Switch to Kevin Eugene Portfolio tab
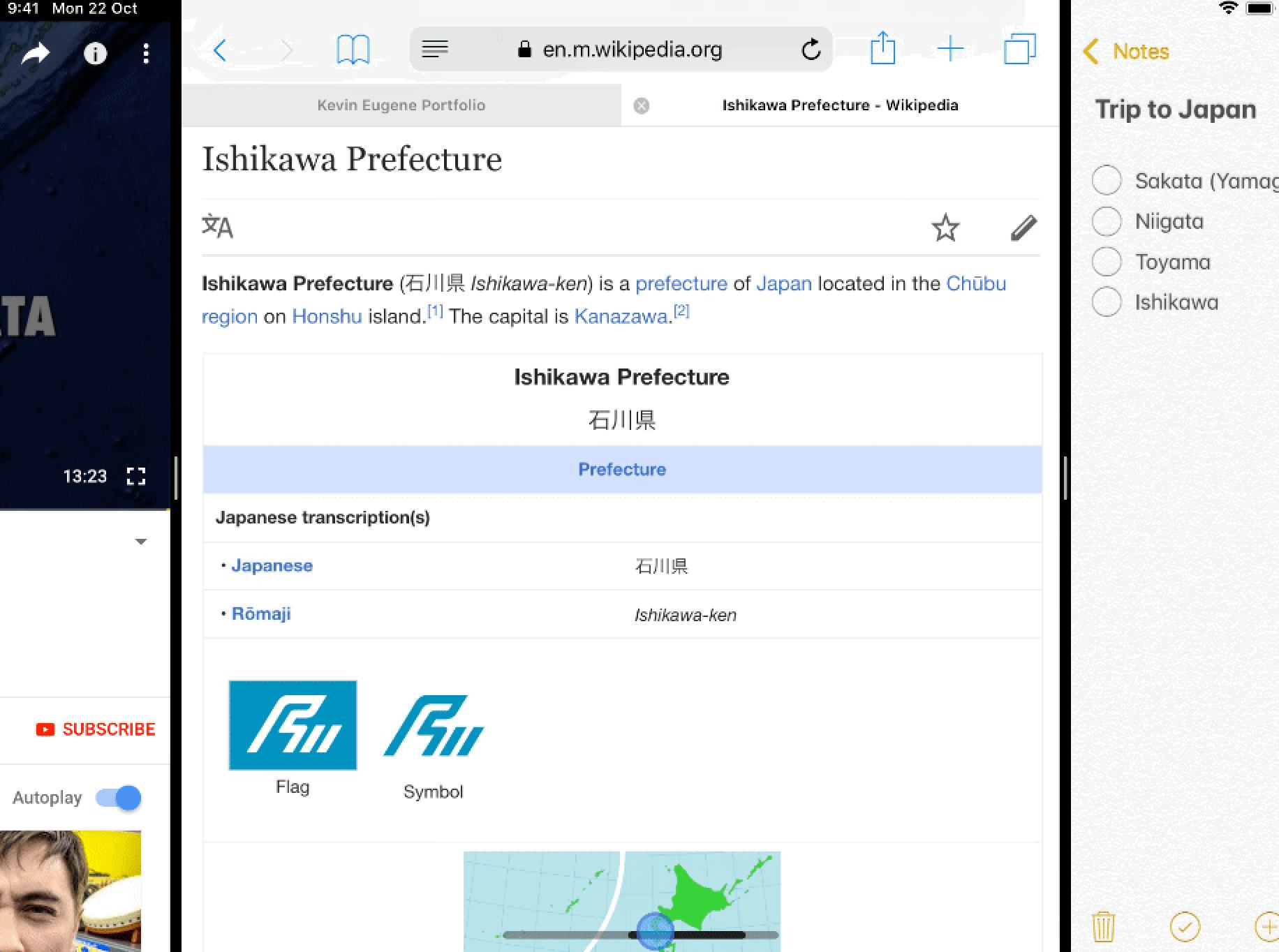Image resolution: width=1279 pixels, height=952 pixels. tap(401, 105)
